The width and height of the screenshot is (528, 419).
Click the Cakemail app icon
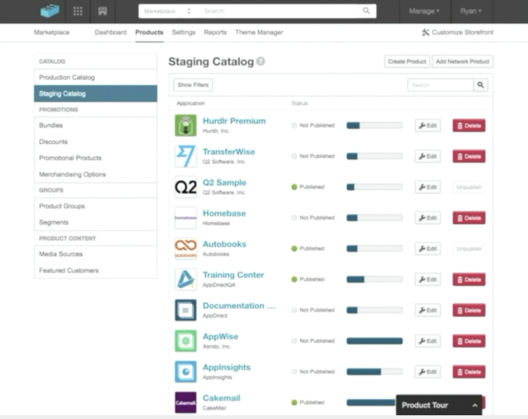coord(186,402)
